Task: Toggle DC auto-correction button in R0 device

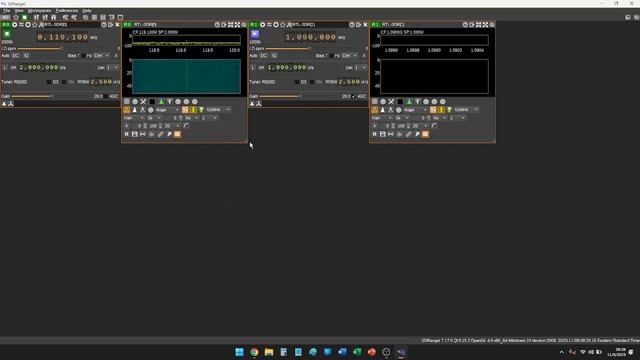Action: pyautogui.click(x=16, y=56)
